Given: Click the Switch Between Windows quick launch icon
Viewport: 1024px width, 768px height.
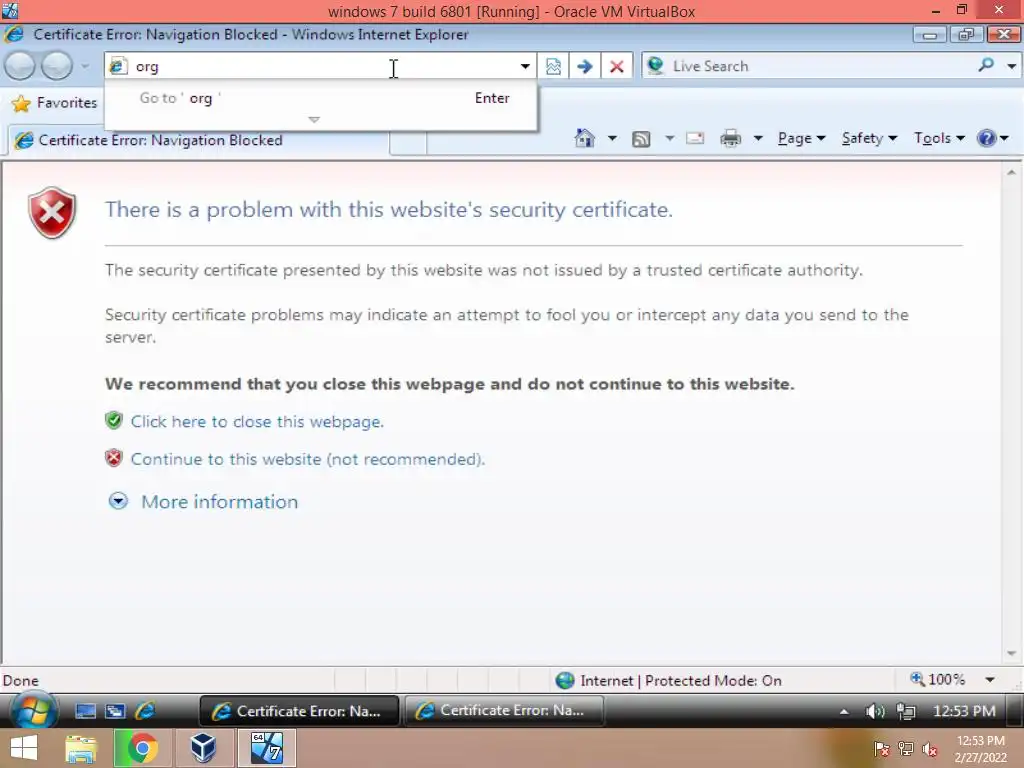Looking at the screenshot, I should click(116, 711).
